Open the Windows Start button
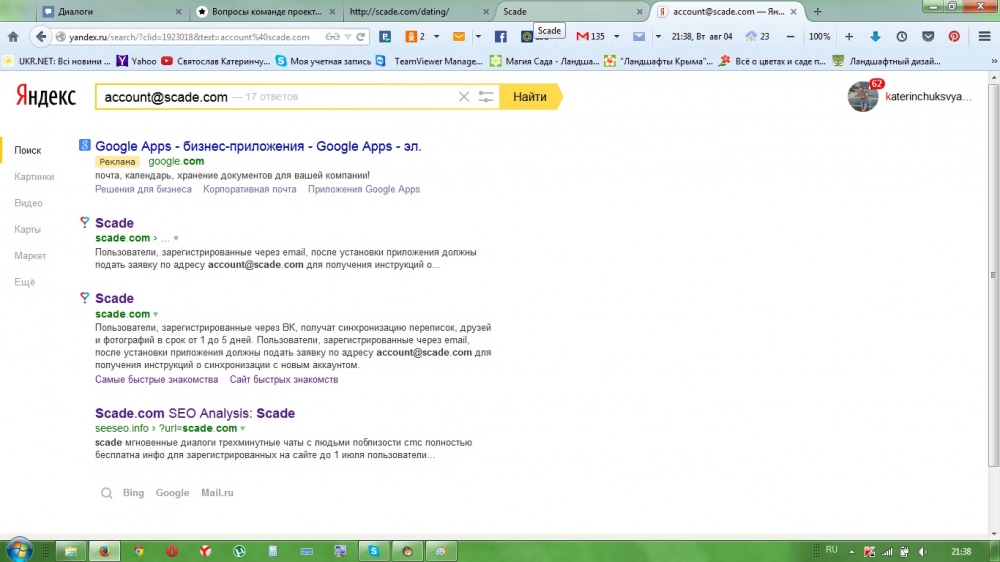 [x=18, y=551]
